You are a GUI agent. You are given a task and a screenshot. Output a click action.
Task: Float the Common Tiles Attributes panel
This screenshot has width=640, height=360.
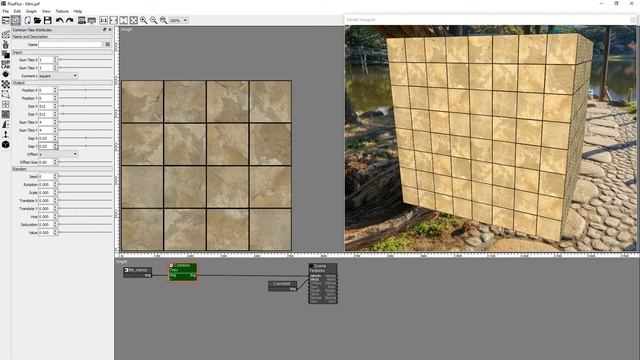104,30
